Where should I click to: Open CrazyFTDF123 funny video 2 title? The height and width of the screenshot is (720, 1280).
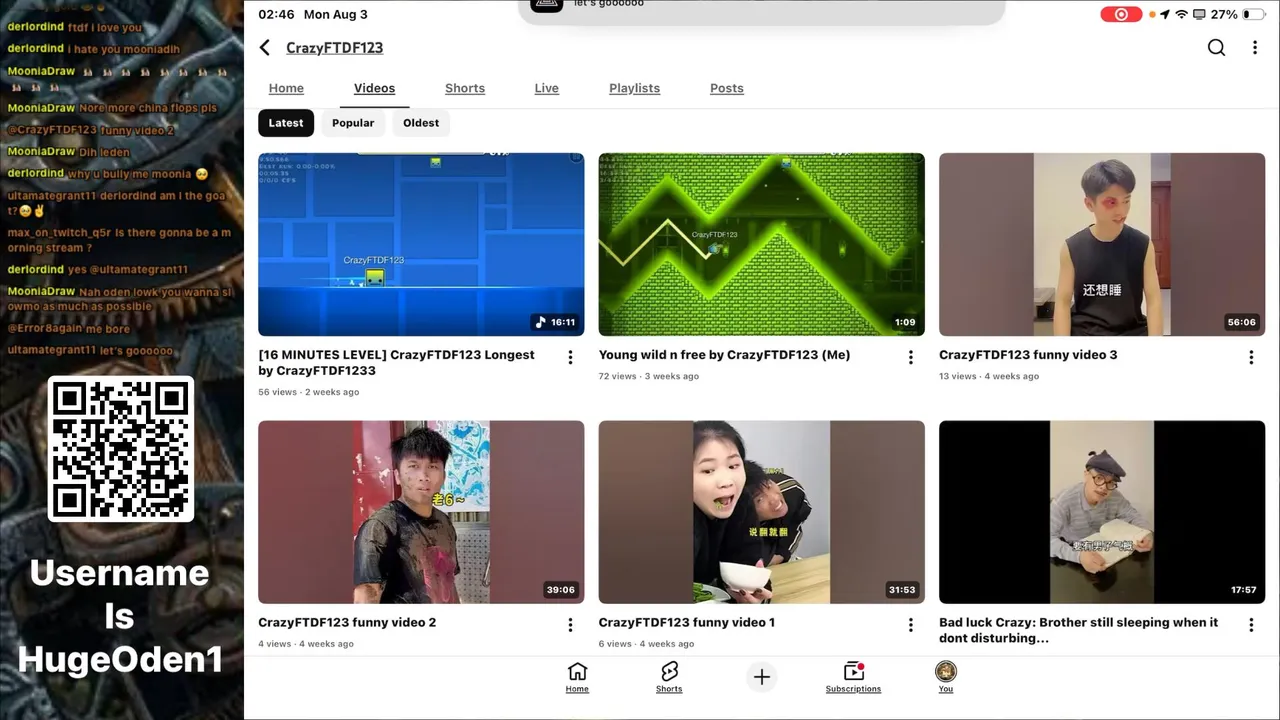[x=347, y=623]
